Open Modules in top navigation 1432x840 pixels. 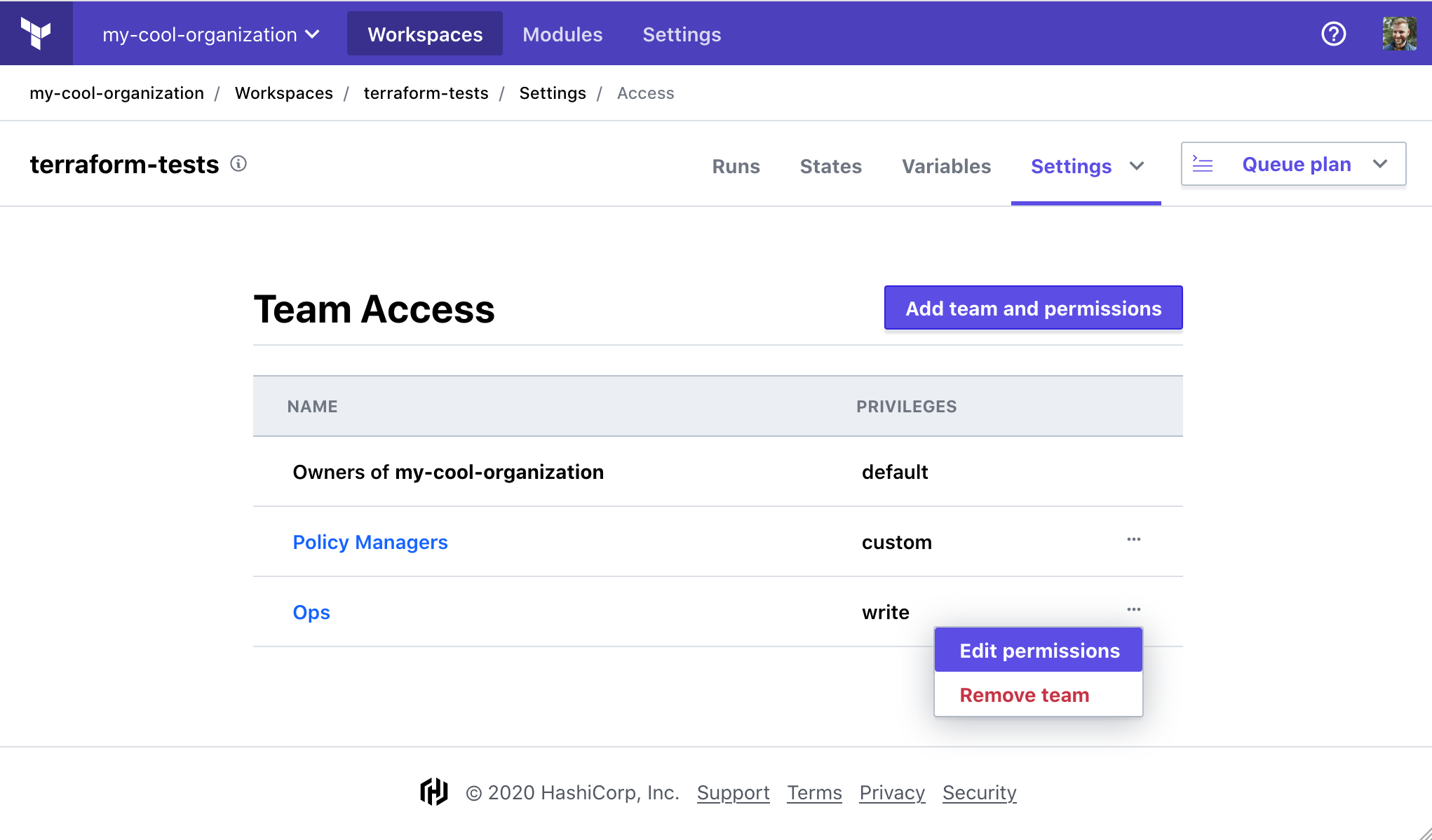(562, 34)
